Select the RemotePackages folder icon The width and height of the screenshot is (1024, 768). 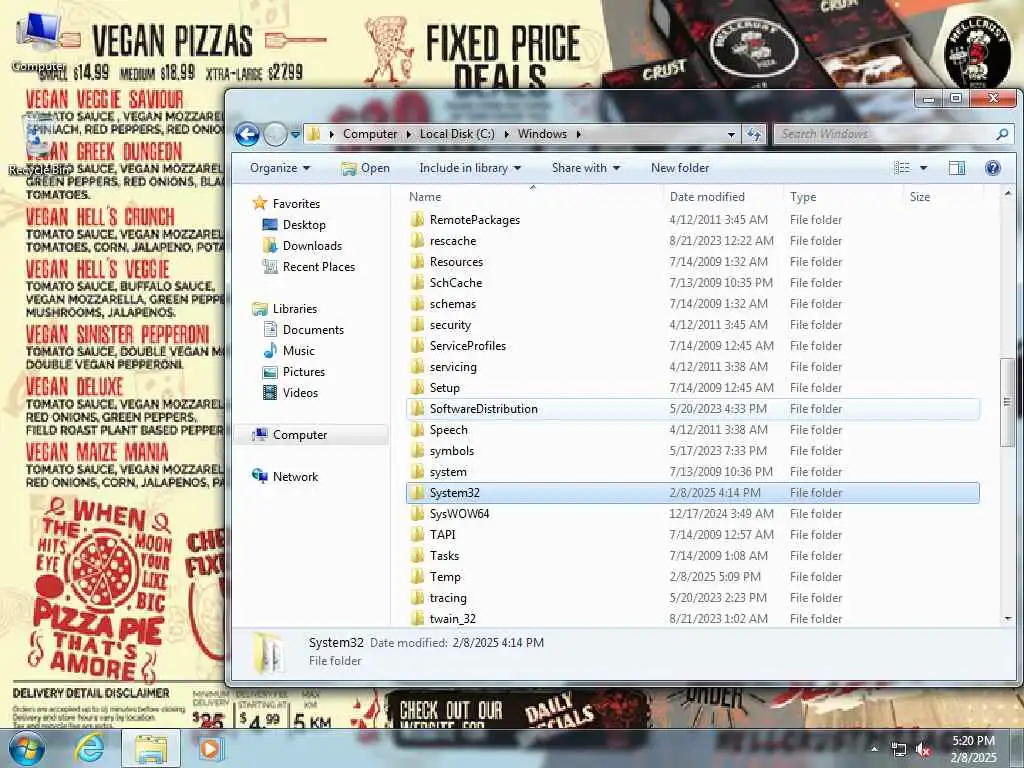click(x=417, y=219)
